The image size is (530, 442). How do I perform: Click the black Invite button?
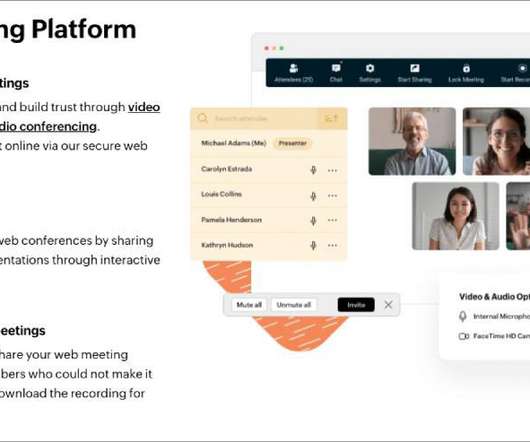point(356,305)
